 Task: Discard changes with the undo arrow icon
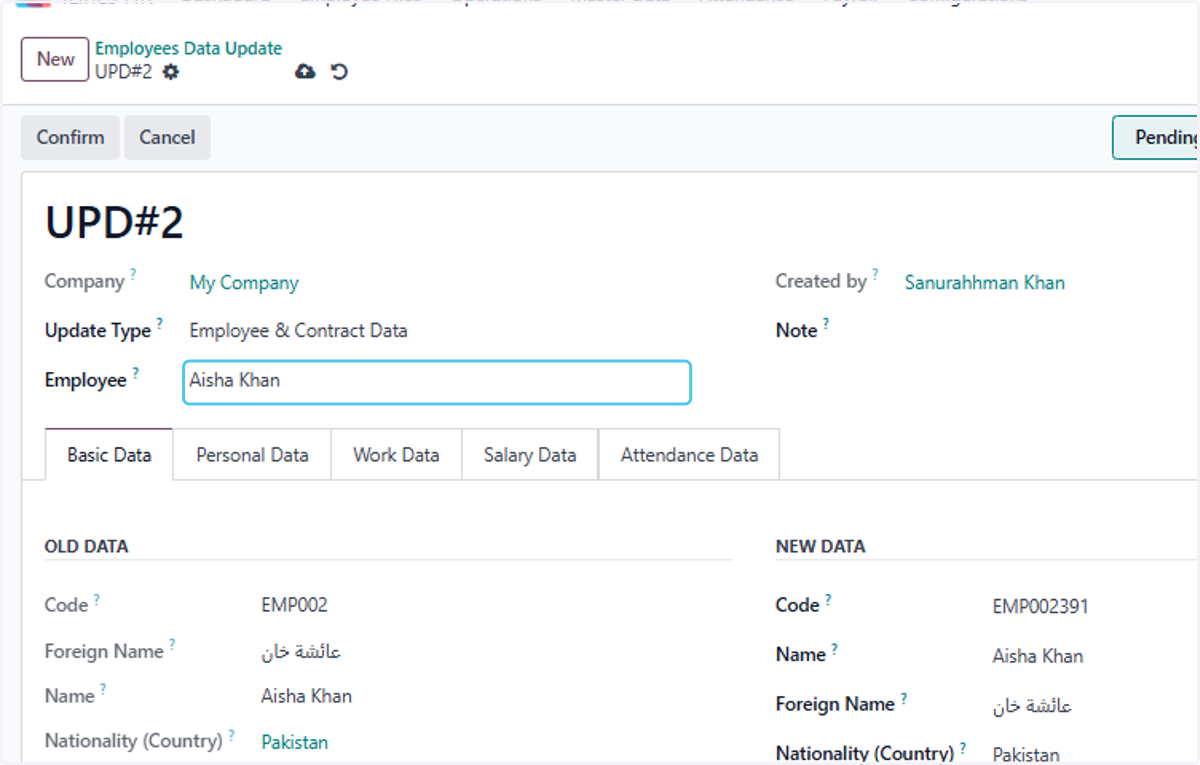339,72
